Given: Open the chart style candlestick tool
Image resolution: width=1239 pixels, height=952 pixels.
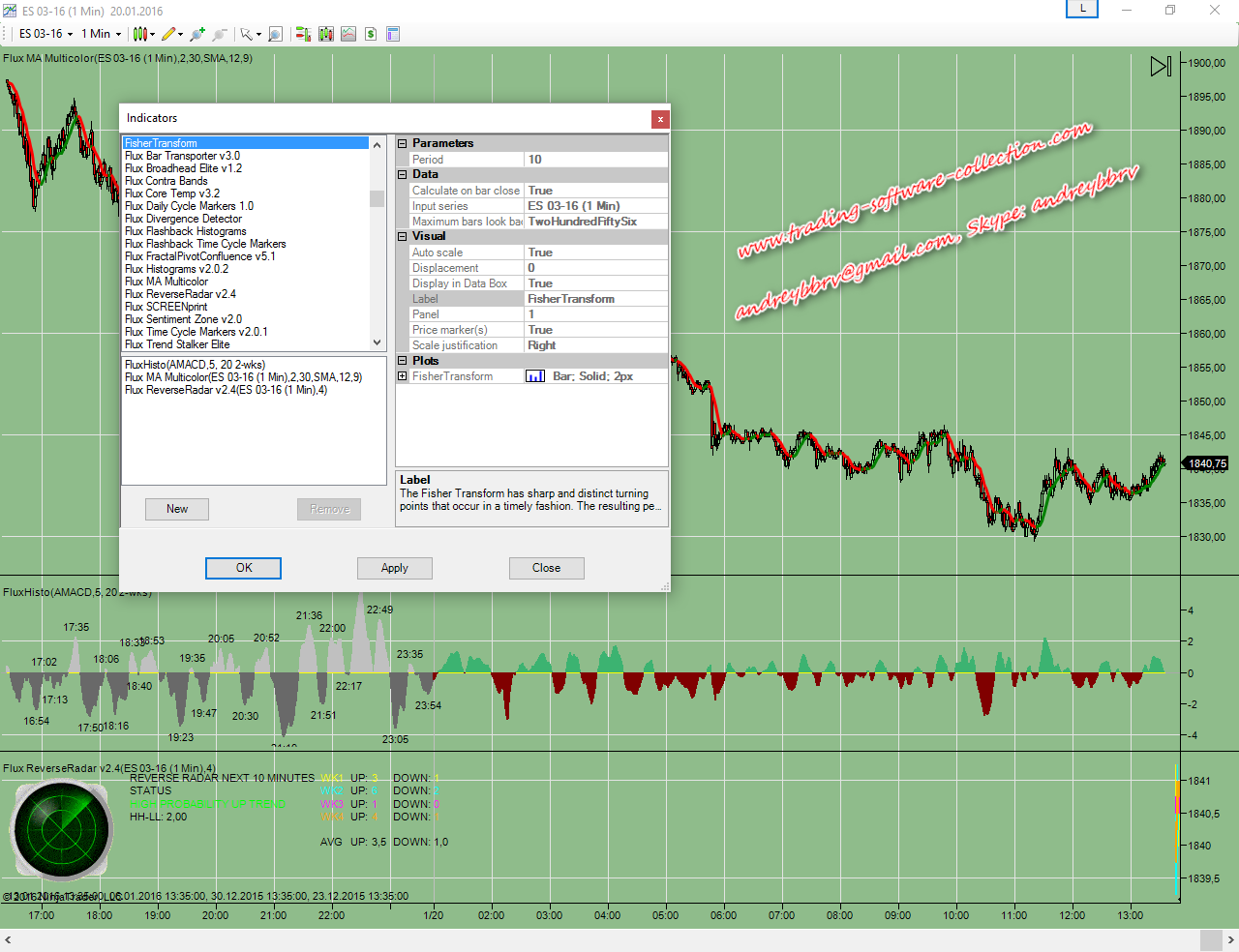Looking at the screenshot, I should [141, 34].
